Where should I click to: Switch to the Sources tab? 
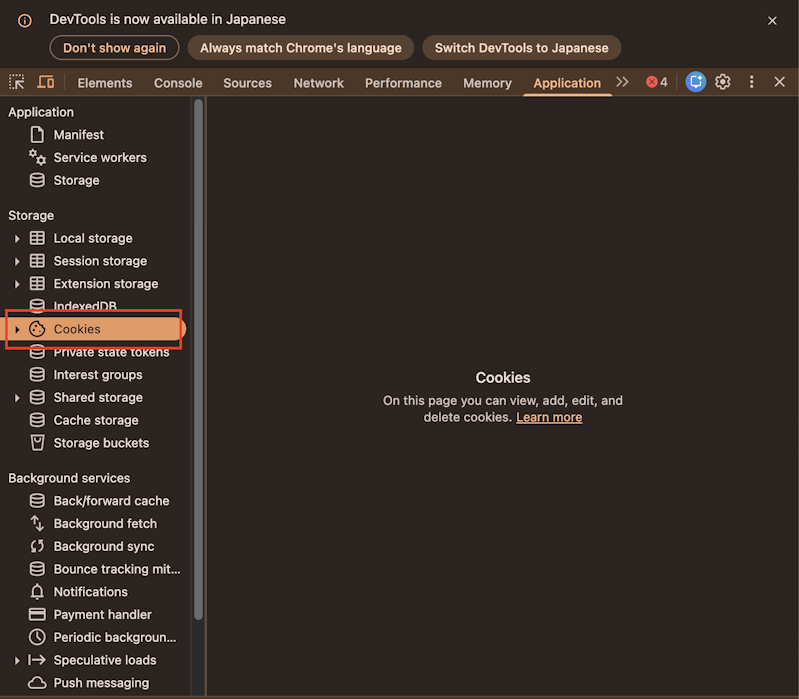(x=247, y=83)
